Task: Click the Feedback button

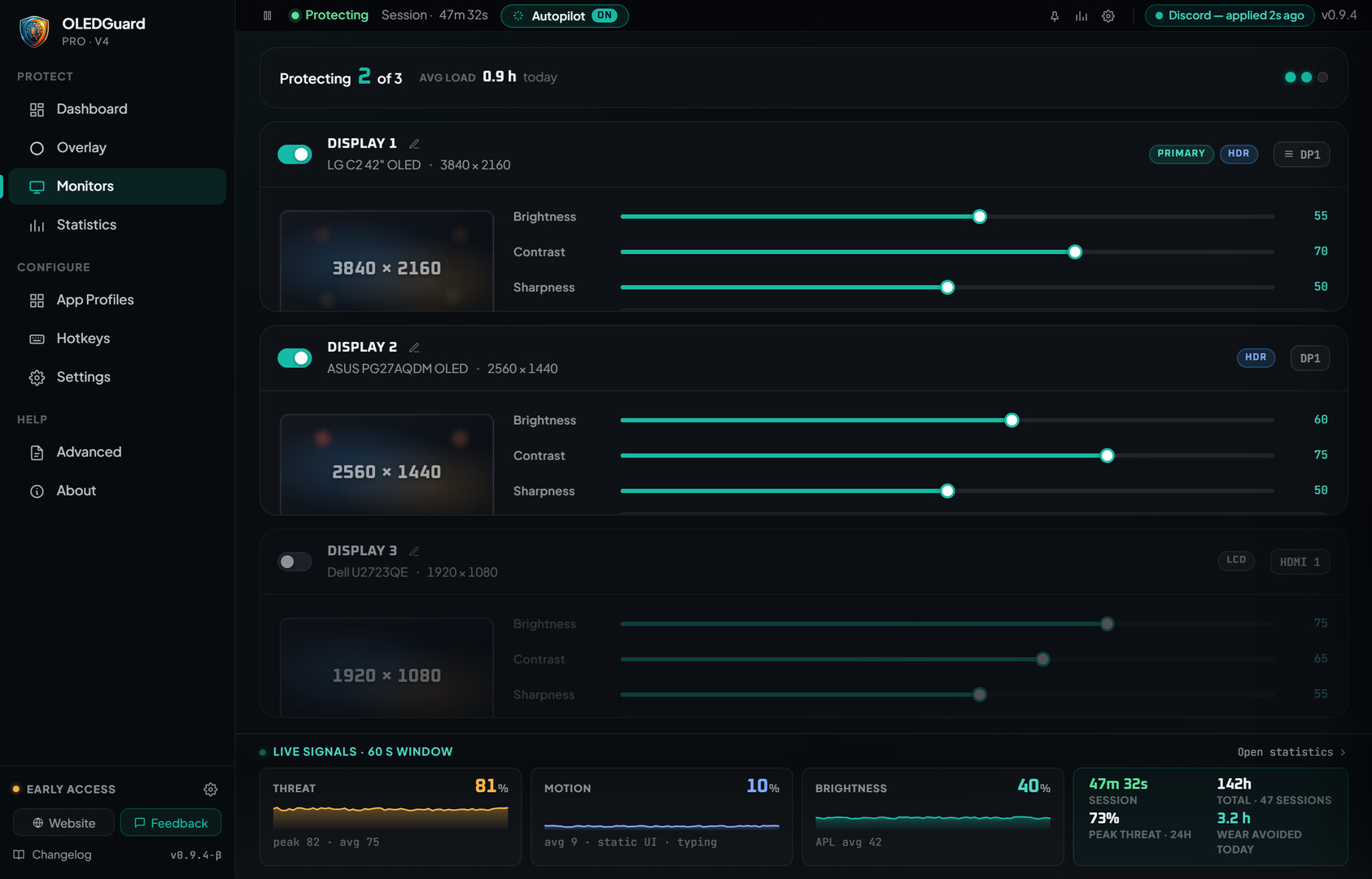Action: (x=171, y=823)
